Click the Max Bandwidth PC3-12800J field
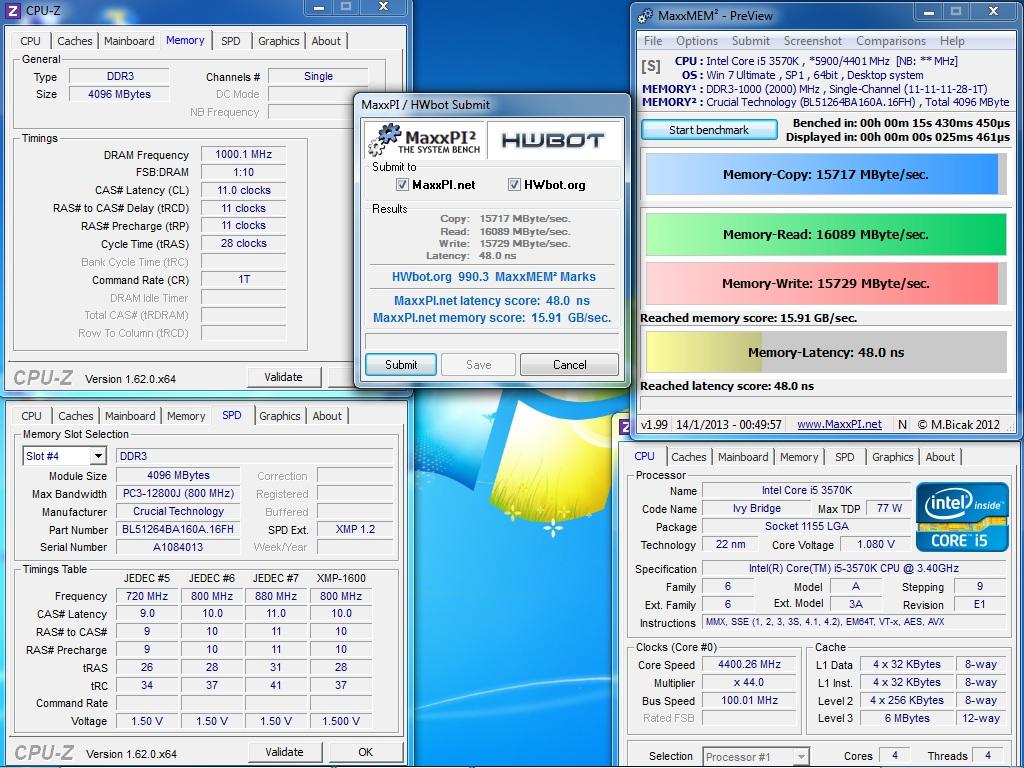 178,494
